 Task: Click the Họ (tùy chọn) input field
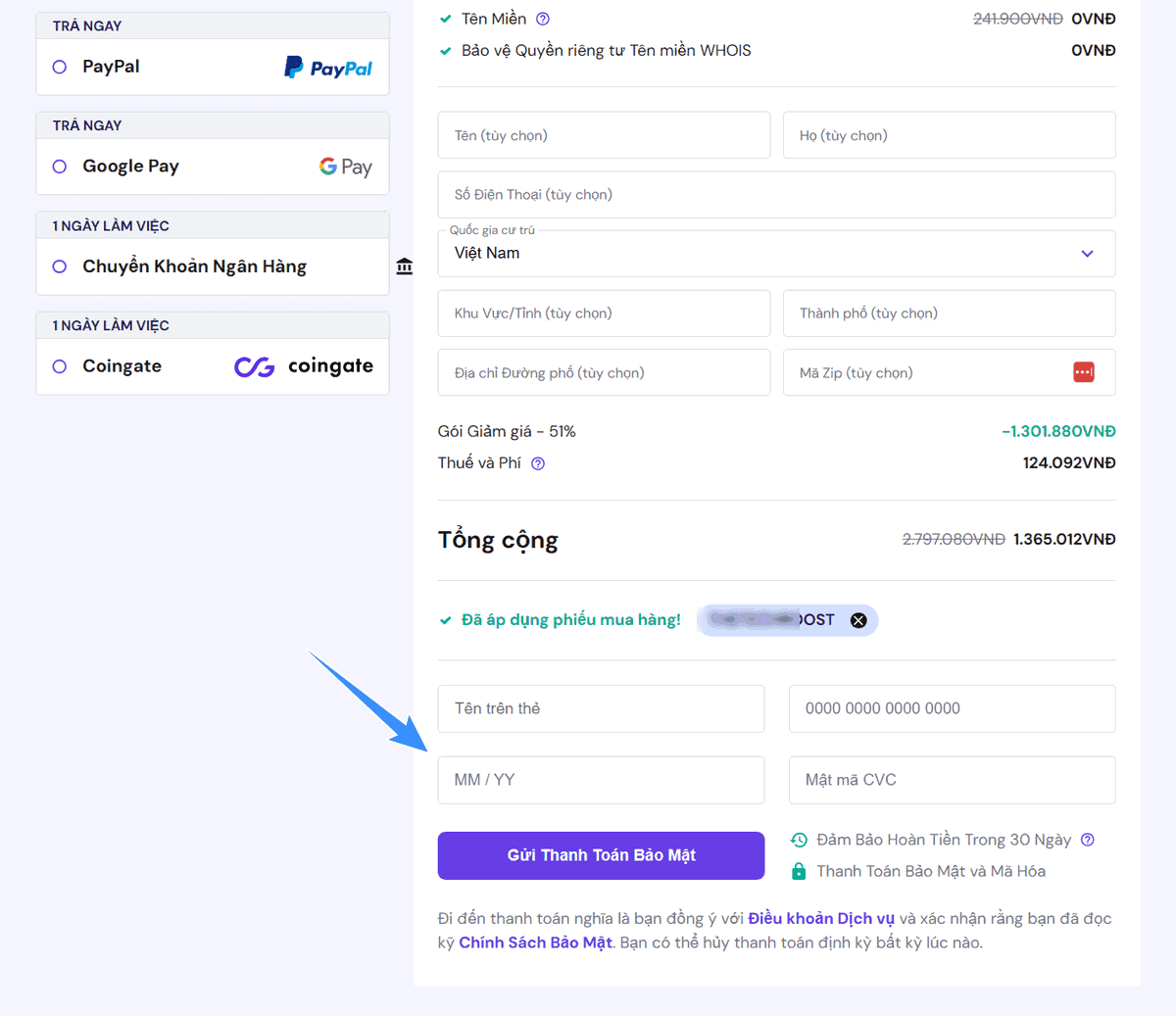pos(950,135)
